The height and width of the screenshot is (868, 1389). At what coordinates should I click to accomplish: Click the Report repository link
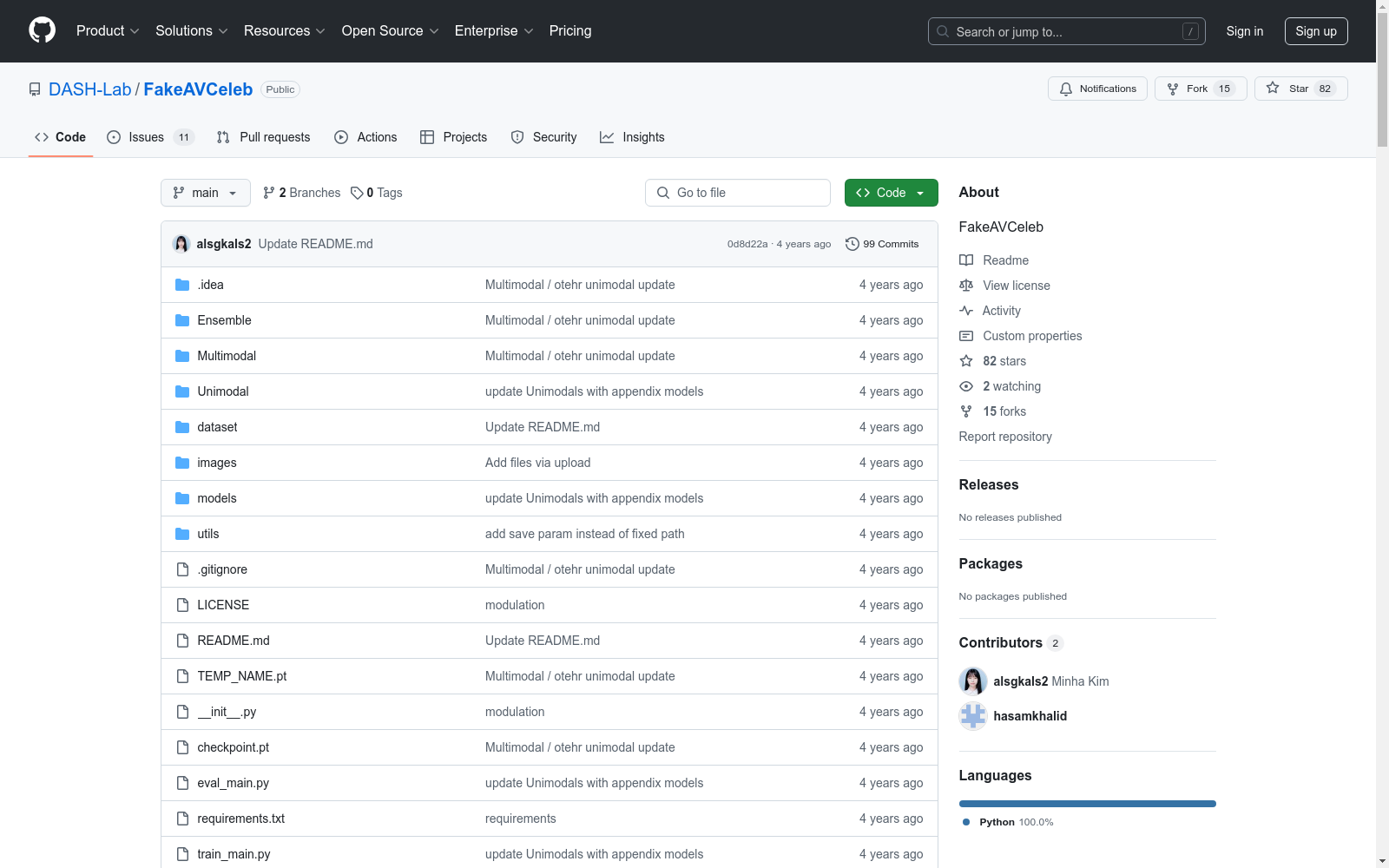(1005, 437)
